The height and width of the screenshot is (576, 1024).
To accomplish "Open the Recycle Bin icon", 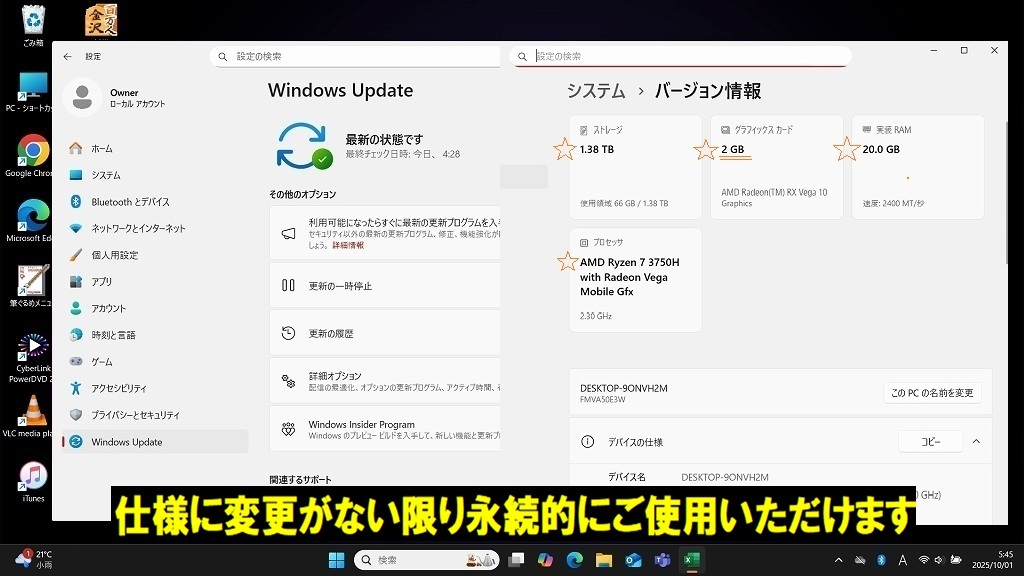I will click(33, 20).
